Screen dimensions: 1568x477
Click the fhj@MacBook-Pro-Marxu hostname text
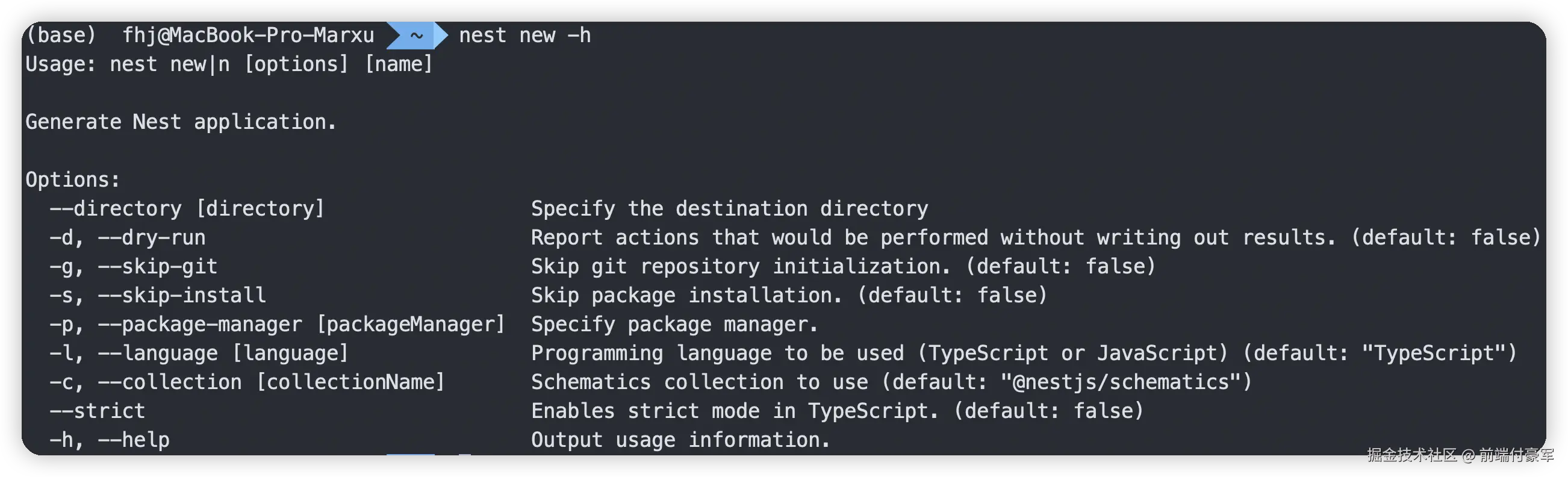coord(248,36)
